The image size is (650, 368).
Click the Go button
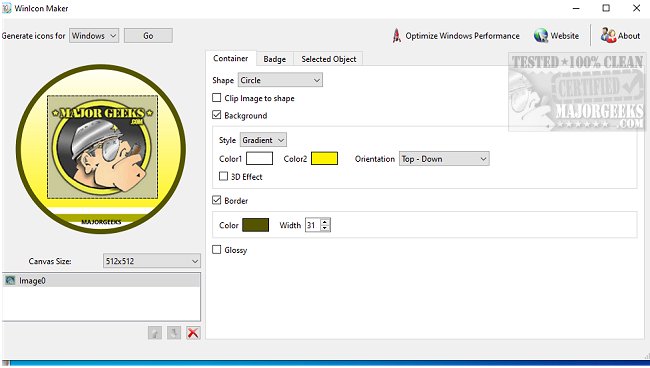[148, 36]
